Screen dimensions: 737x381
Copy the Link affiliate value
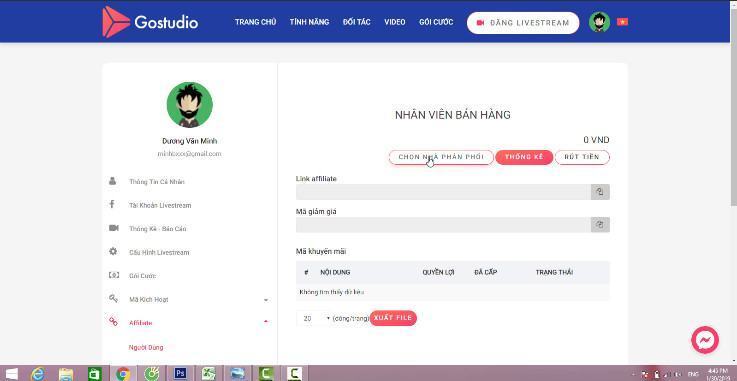(x=600, y=192)
